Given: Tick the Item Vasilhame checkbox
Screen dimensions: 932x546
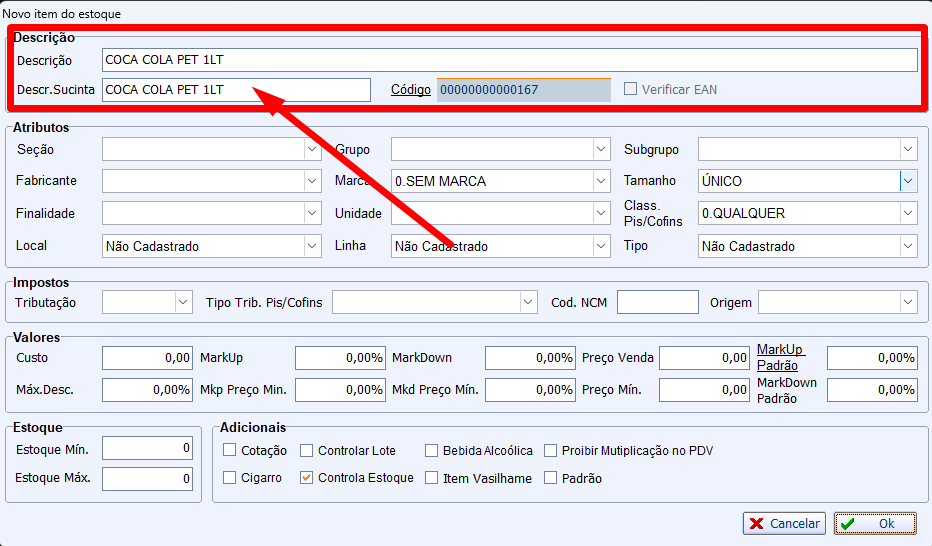Looking at the screenshot, I should click(432, 478).
